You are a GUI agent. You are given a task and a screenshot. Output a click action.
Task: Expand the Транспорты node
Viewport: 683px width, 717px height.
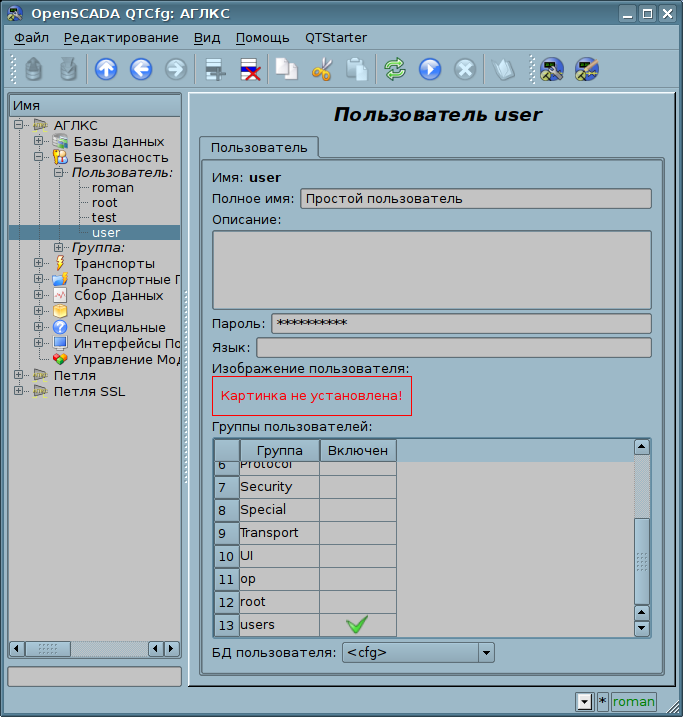pyautogui.click(x=38, y=263)
